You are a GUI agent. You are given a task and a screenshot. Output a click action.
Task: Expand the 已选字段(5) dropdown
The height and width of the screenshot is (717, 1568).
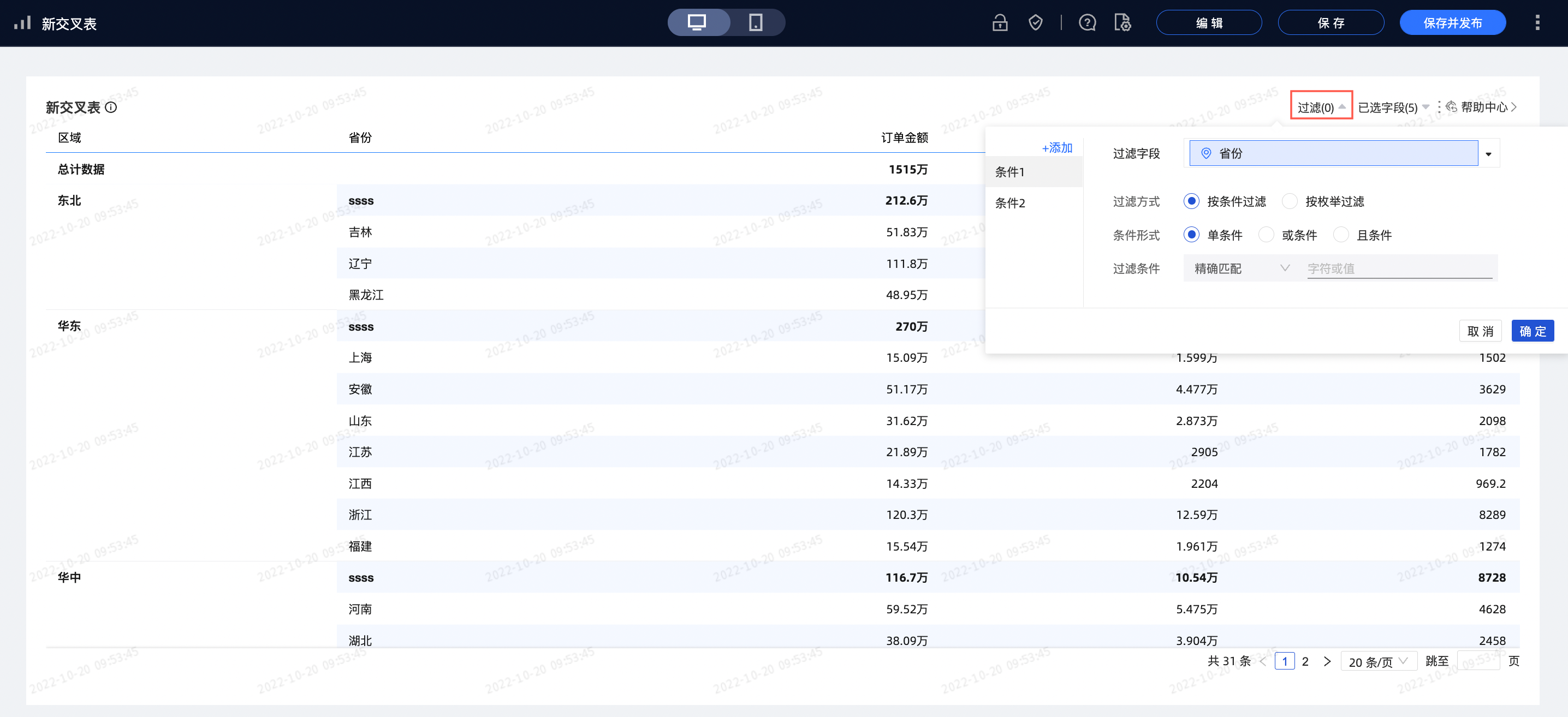click(x=1394, y=107)
